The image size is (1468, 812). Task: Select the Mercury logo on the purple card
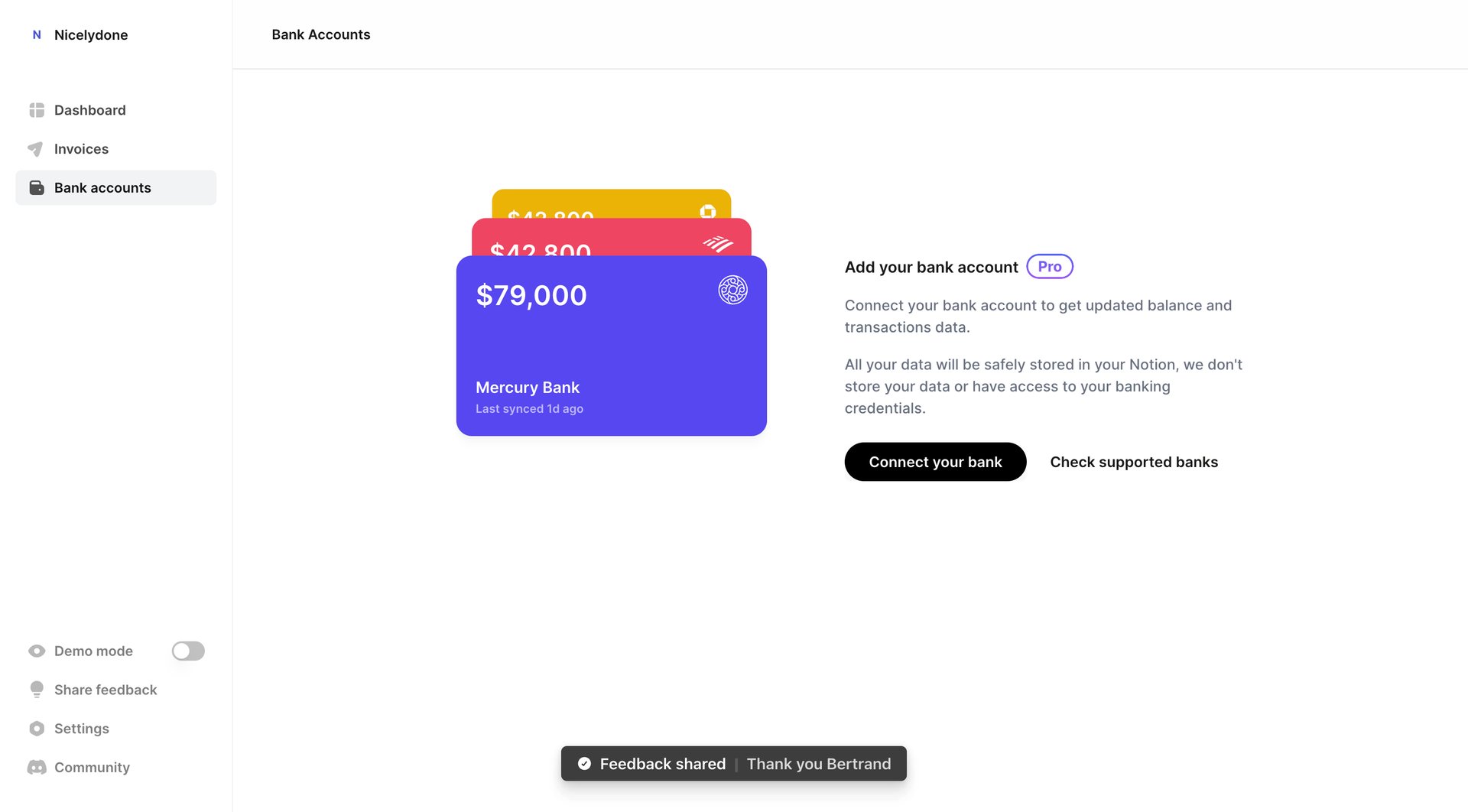(732, 291)
